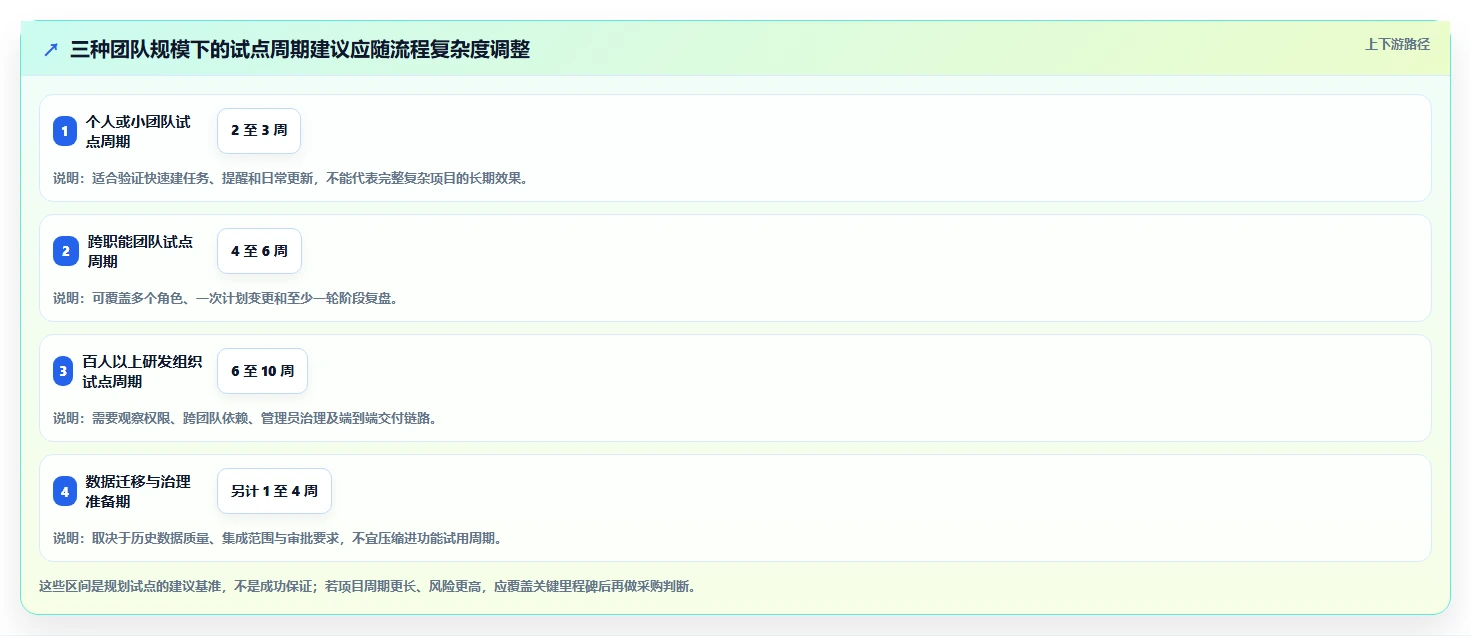This screenshot has height=636, width=1471.
Task: Click the 个人或小团队试点周期 label
Action: 138,131
